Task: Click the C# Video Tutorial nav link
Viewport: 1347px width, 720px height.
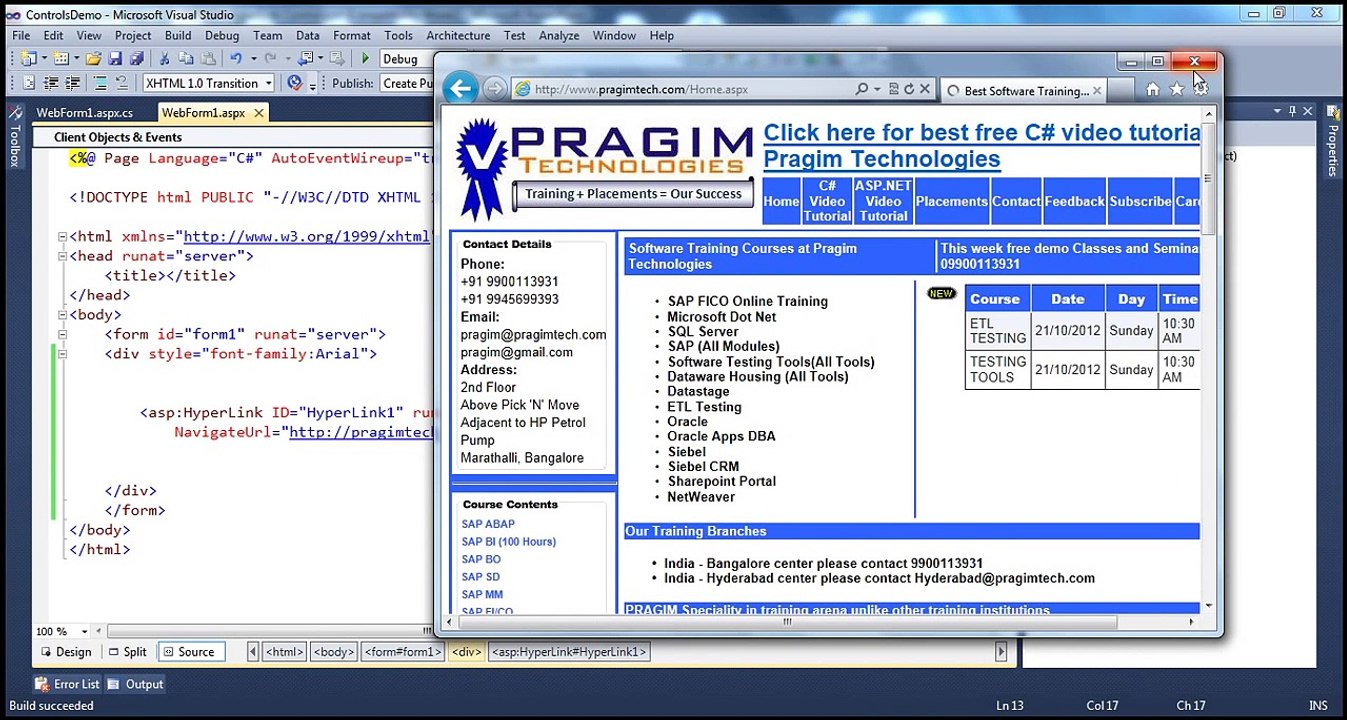Action: 827,201
